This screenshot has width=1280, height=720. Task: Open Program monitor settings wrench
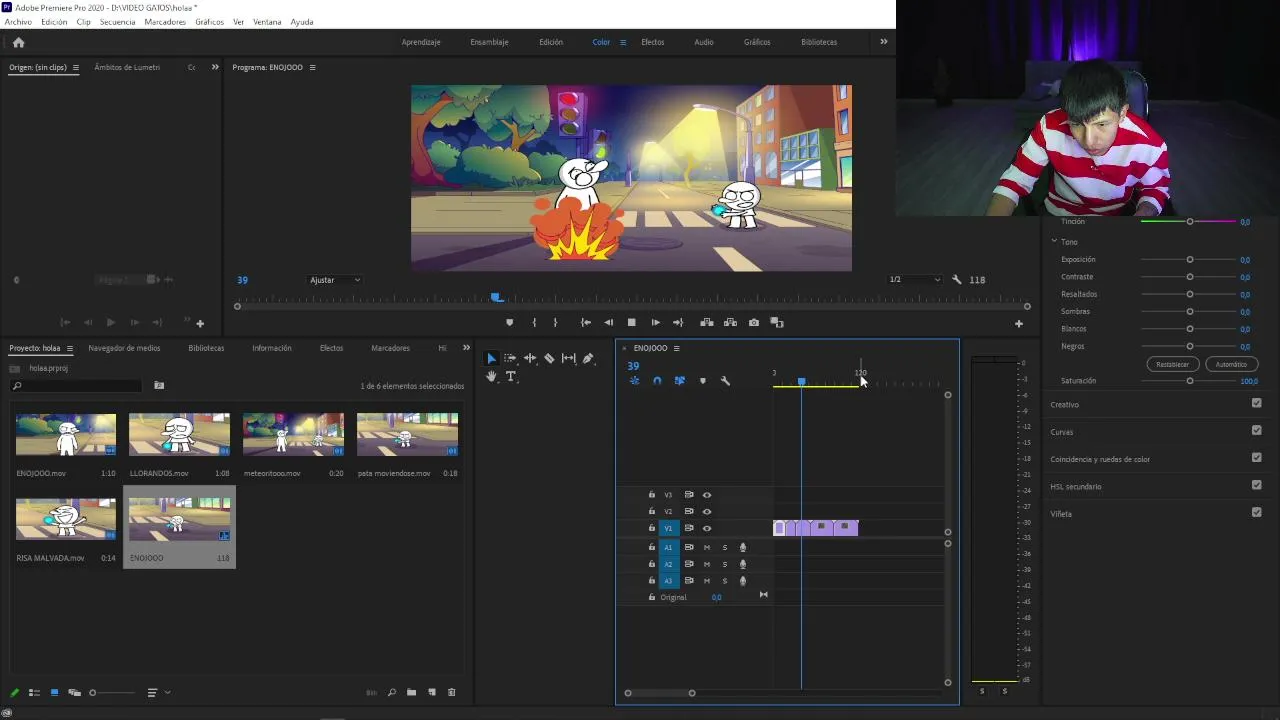pos(957,280)
